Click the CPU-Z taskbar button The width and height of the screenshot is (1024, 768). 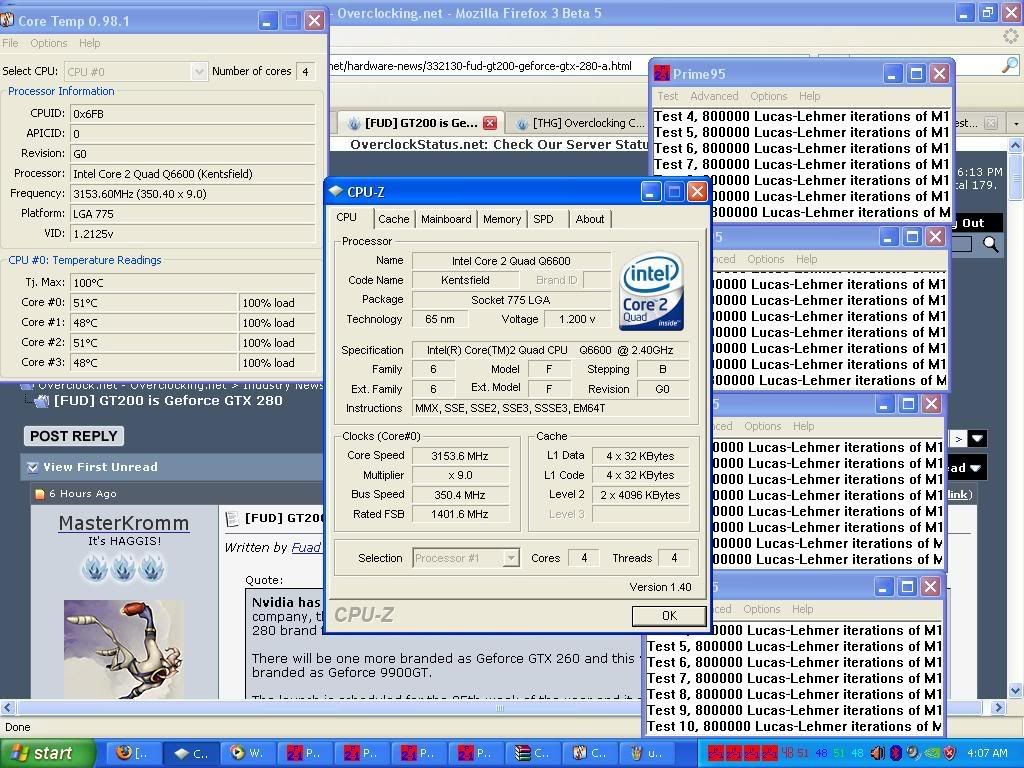(x=190, y=753)
